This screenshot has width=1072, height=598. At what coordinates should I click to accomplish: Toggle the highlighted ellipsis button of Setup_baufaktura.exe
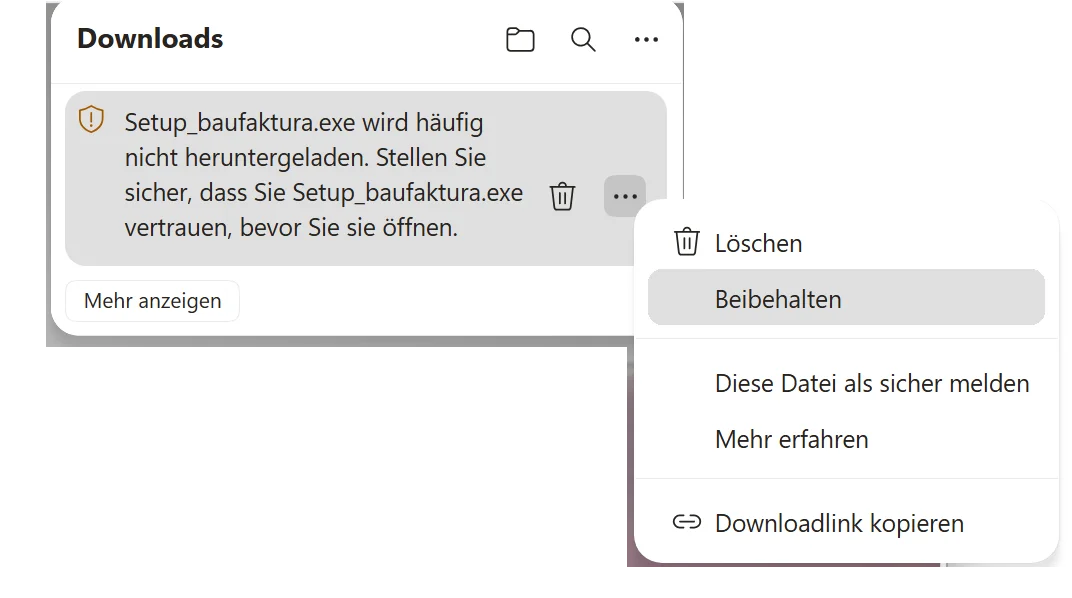(625, 196)
